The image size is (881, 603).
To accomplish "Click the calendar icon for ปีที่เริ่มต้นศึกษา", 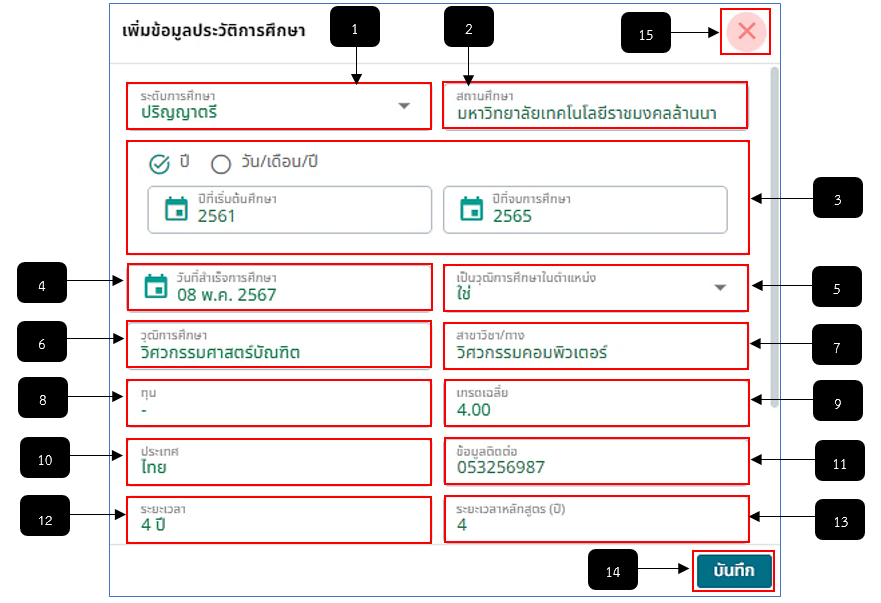I will click(x=176, y=209).
